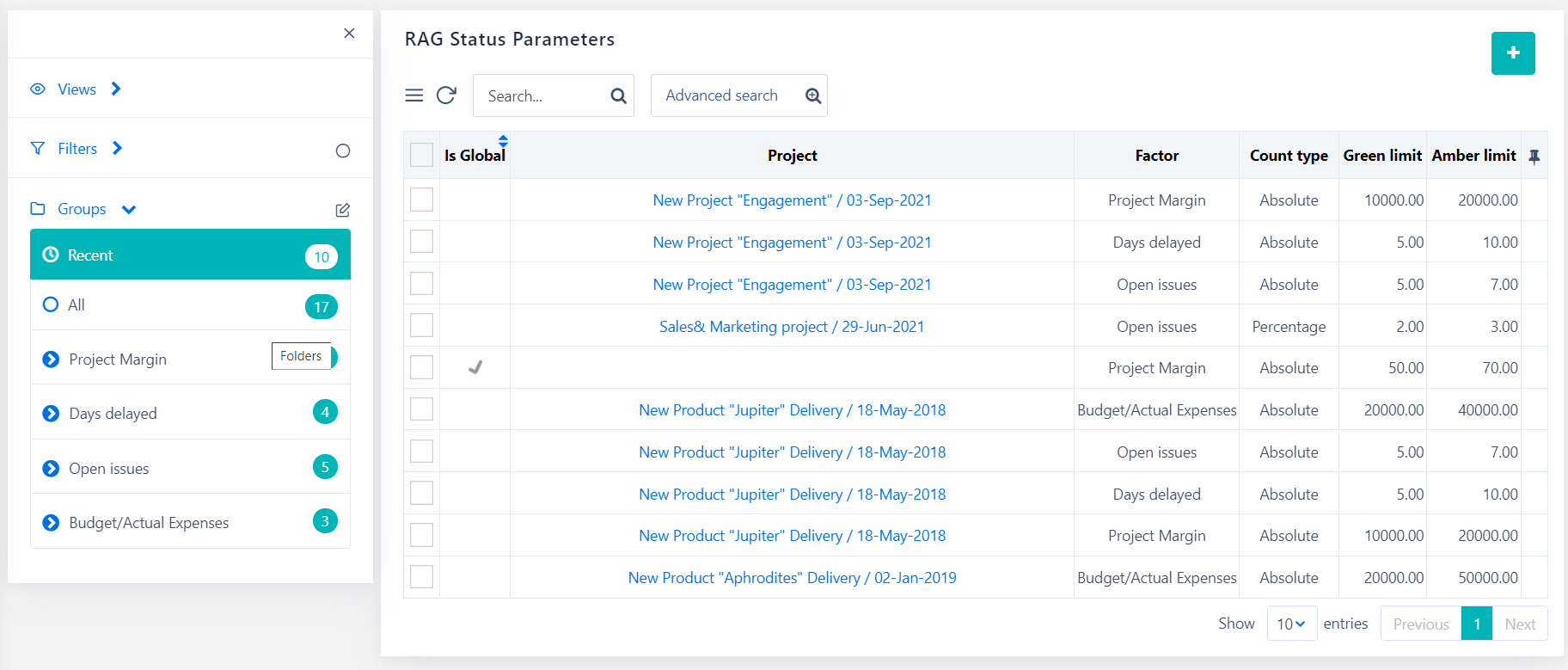Screen dimensions: 1568x670
Task: Sort by the Is Global column arrows
Action: (503, 141)
